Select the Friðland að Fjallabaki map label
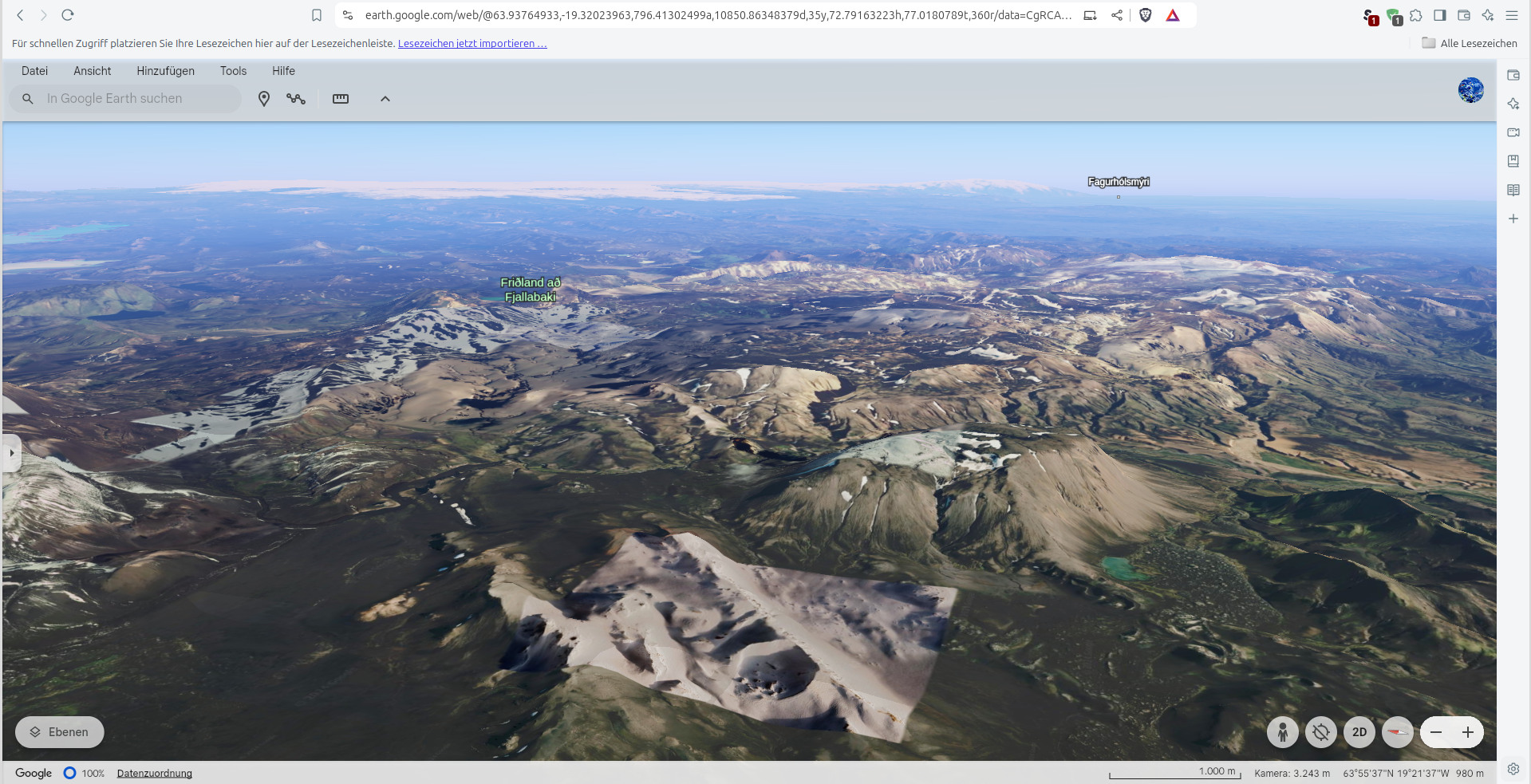The width and height of the screenshot is (1531, 784). [x=531, y=290]
